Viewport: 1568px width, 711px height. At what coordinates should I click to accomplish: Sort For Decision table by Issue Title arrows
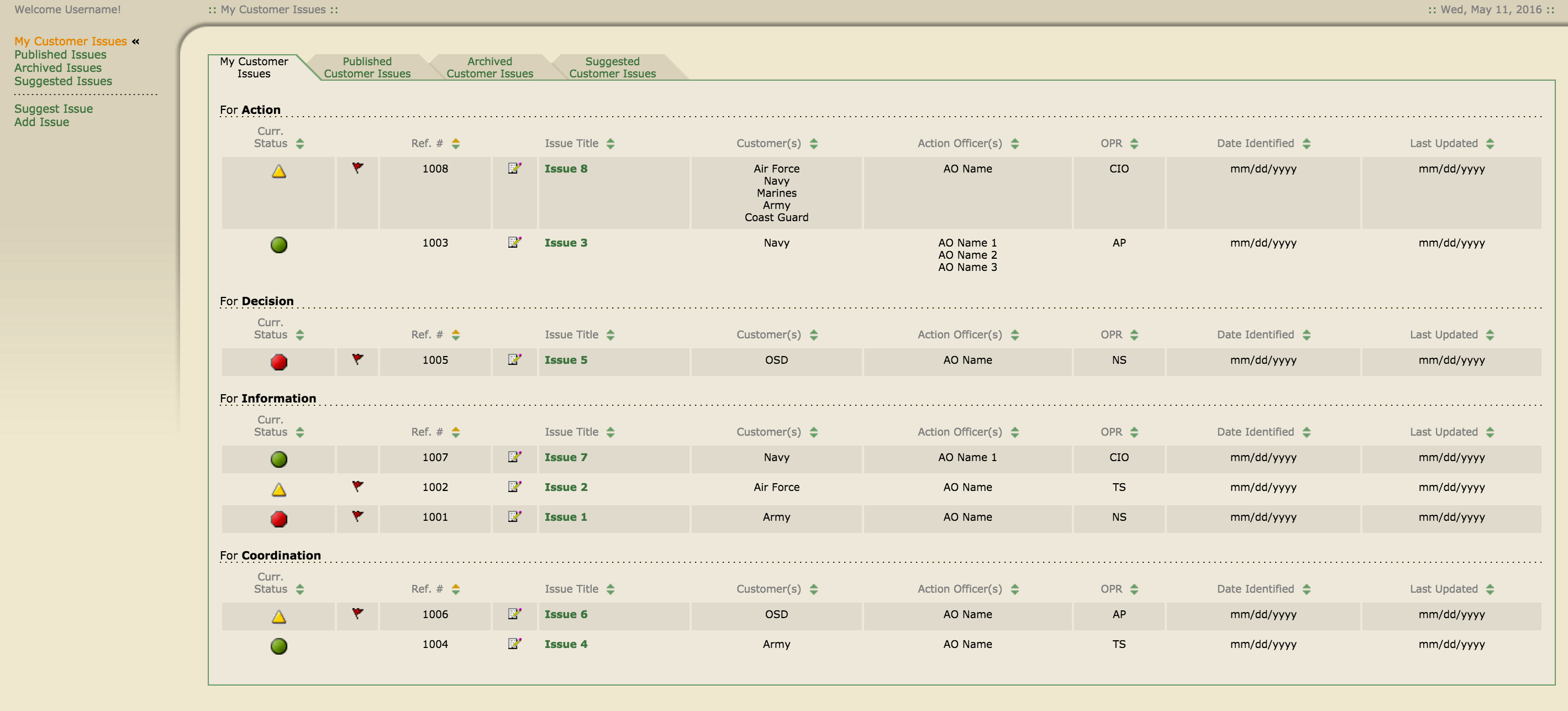coord(610,335)
